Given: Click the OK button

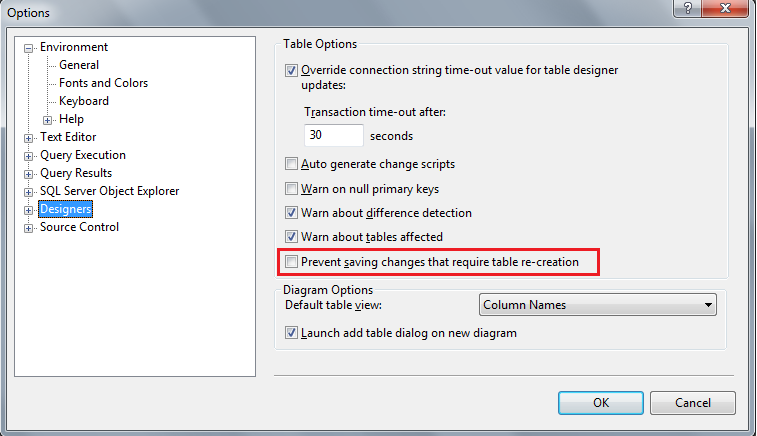Looking at the screenshot, I should 601,403.
